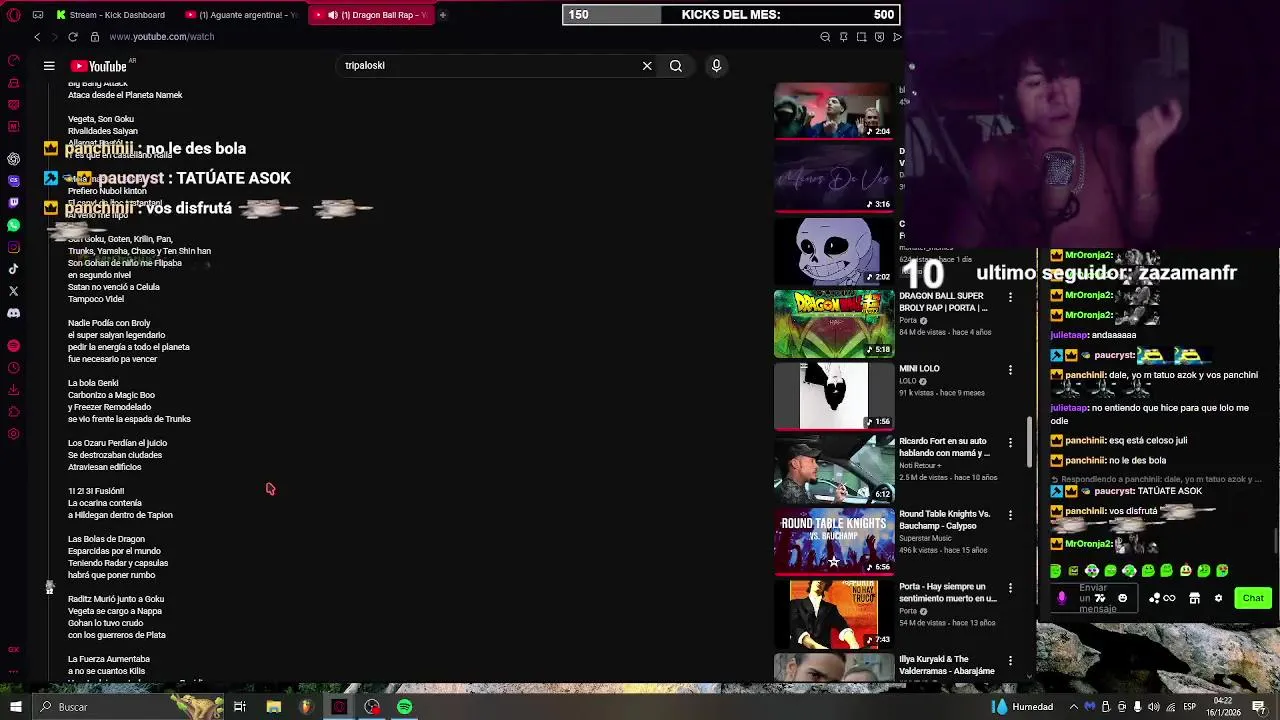Open options for Ricardo Fort video
Image resolution: width=1280 pixels, height=720 pixels.
1010,442
